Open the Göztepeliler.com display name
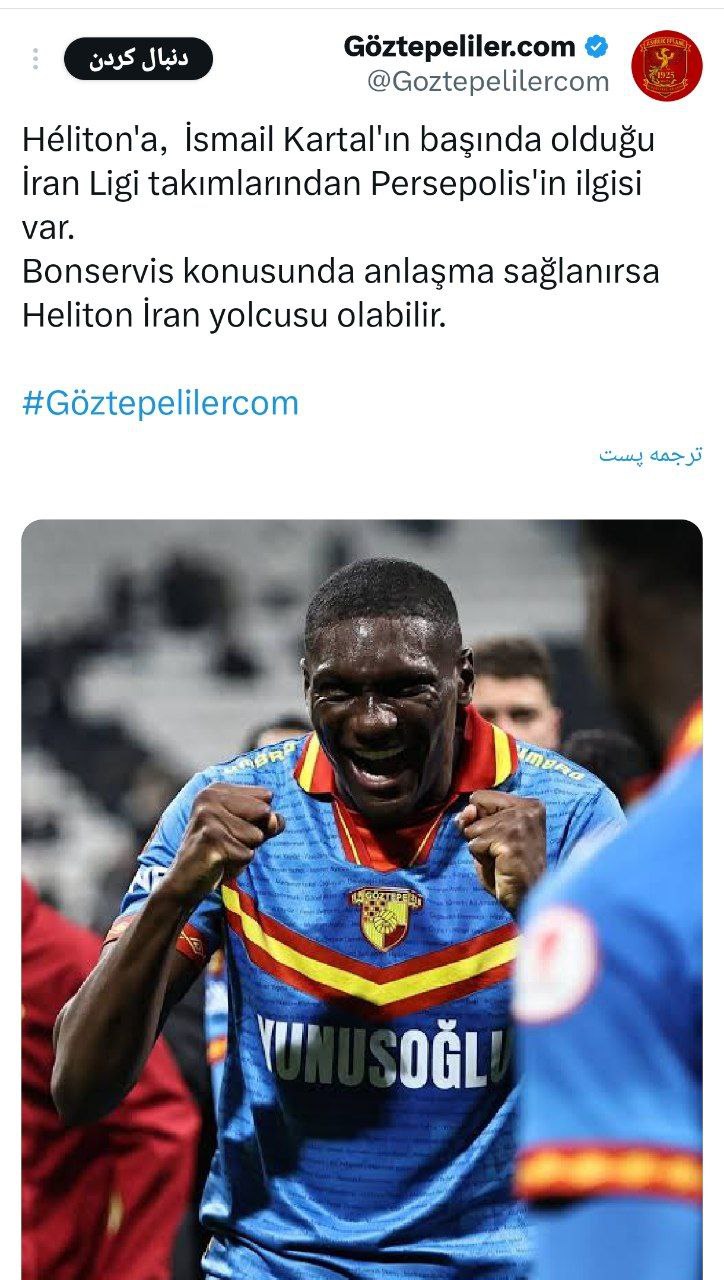This screenshot has width=724, height=1280. coord(460,46)
